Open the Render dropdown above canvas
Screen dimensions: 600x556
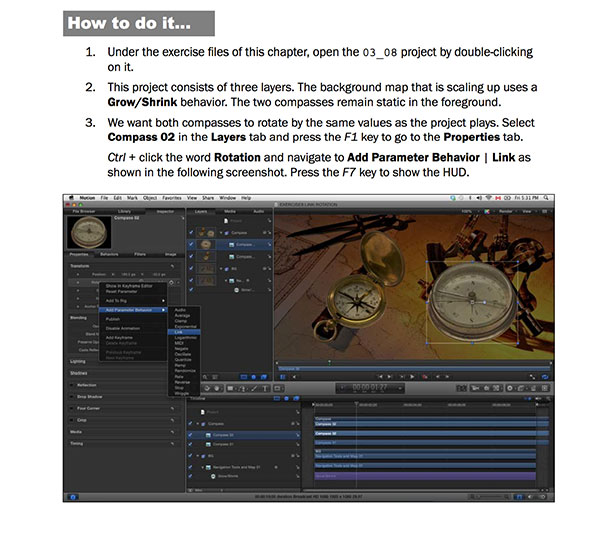[x=507, y=211]
